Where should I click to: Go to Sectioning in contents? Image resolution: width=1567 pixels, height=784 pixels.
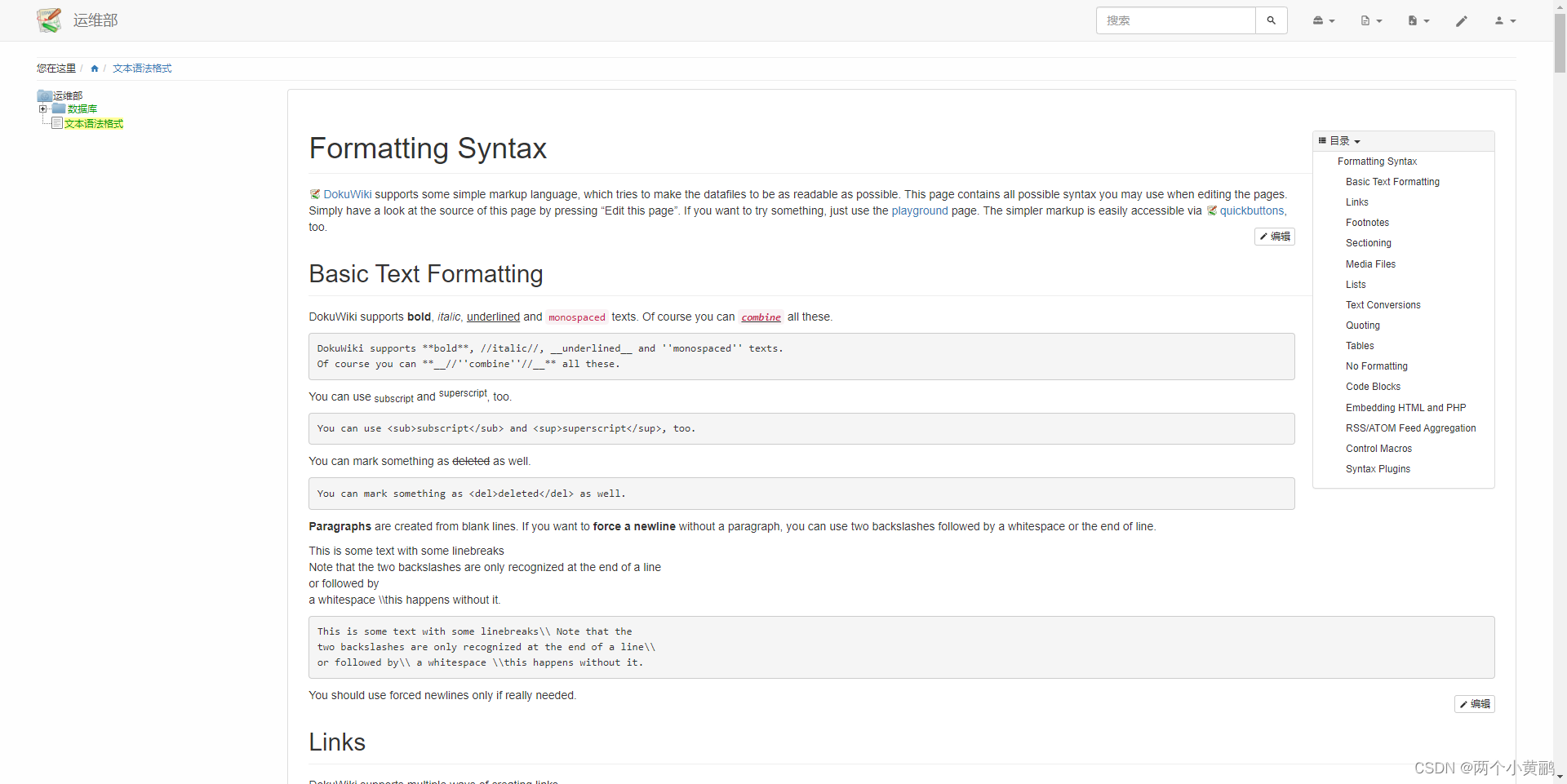1368,243
